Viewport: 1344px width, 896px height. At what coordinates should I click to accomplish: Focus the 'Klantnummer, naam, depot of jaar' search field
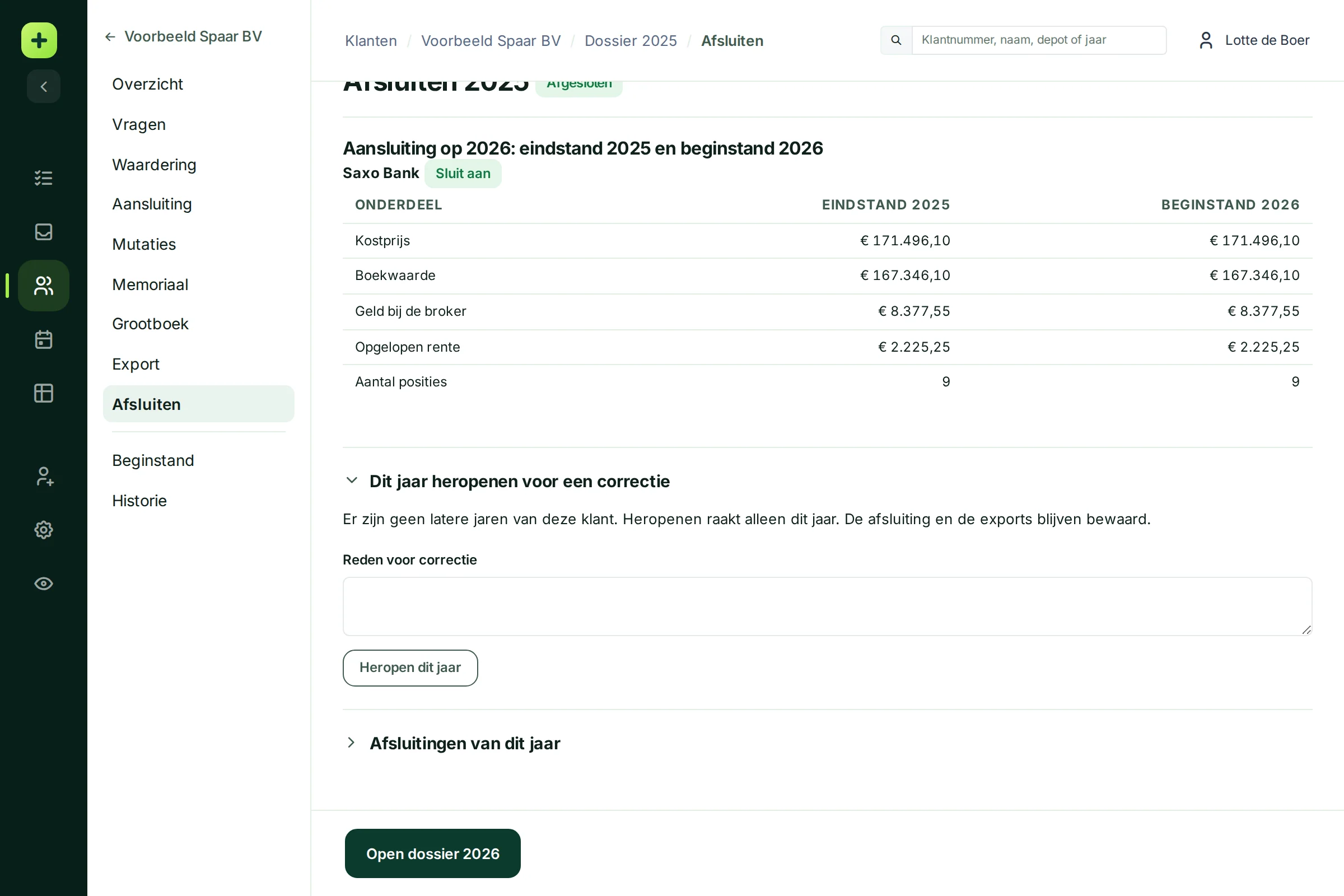1038,40
